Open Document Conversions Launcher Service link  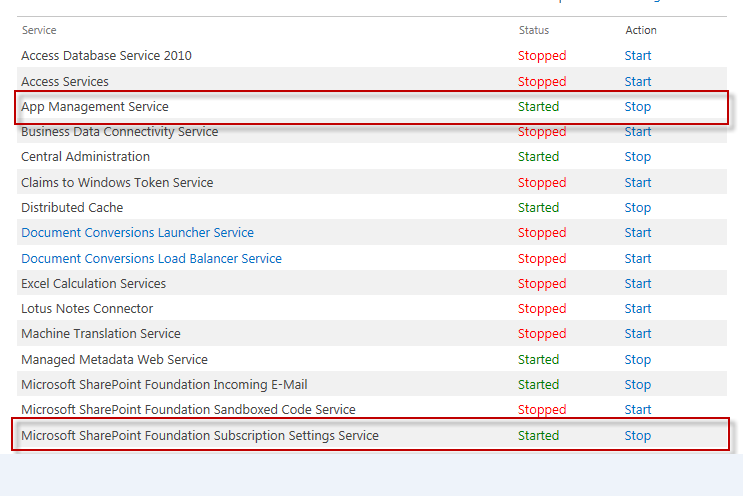(137, 233)
